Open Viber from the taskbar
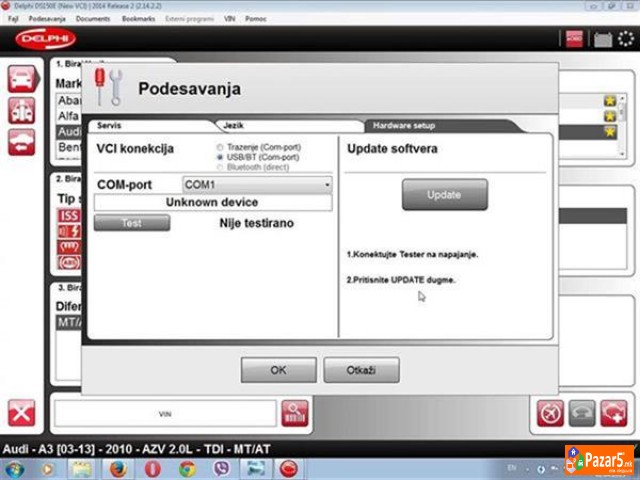640x480 pixels. (x=222, y=469)
